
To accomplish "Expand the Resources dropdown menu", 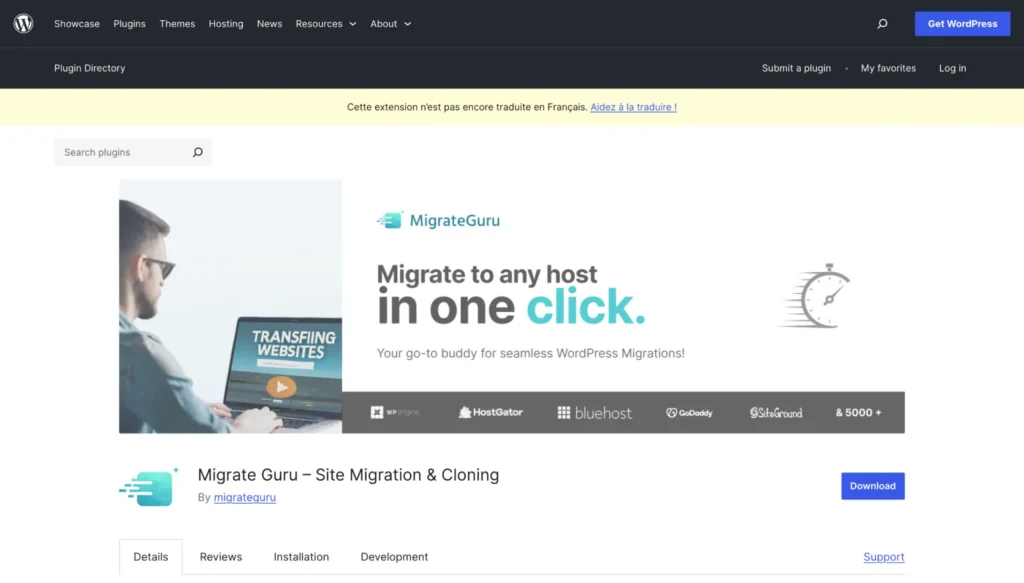I will [x=326, y=24].
